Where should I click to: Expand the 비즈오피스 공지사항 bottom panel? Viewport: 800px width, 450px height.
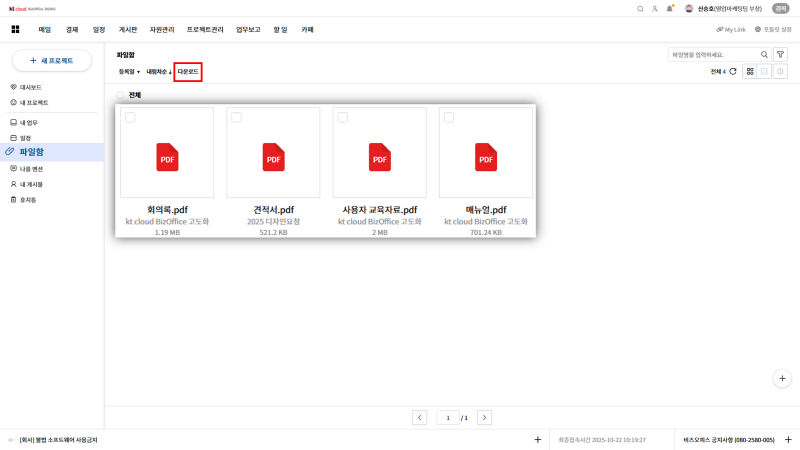pos(788,439)
